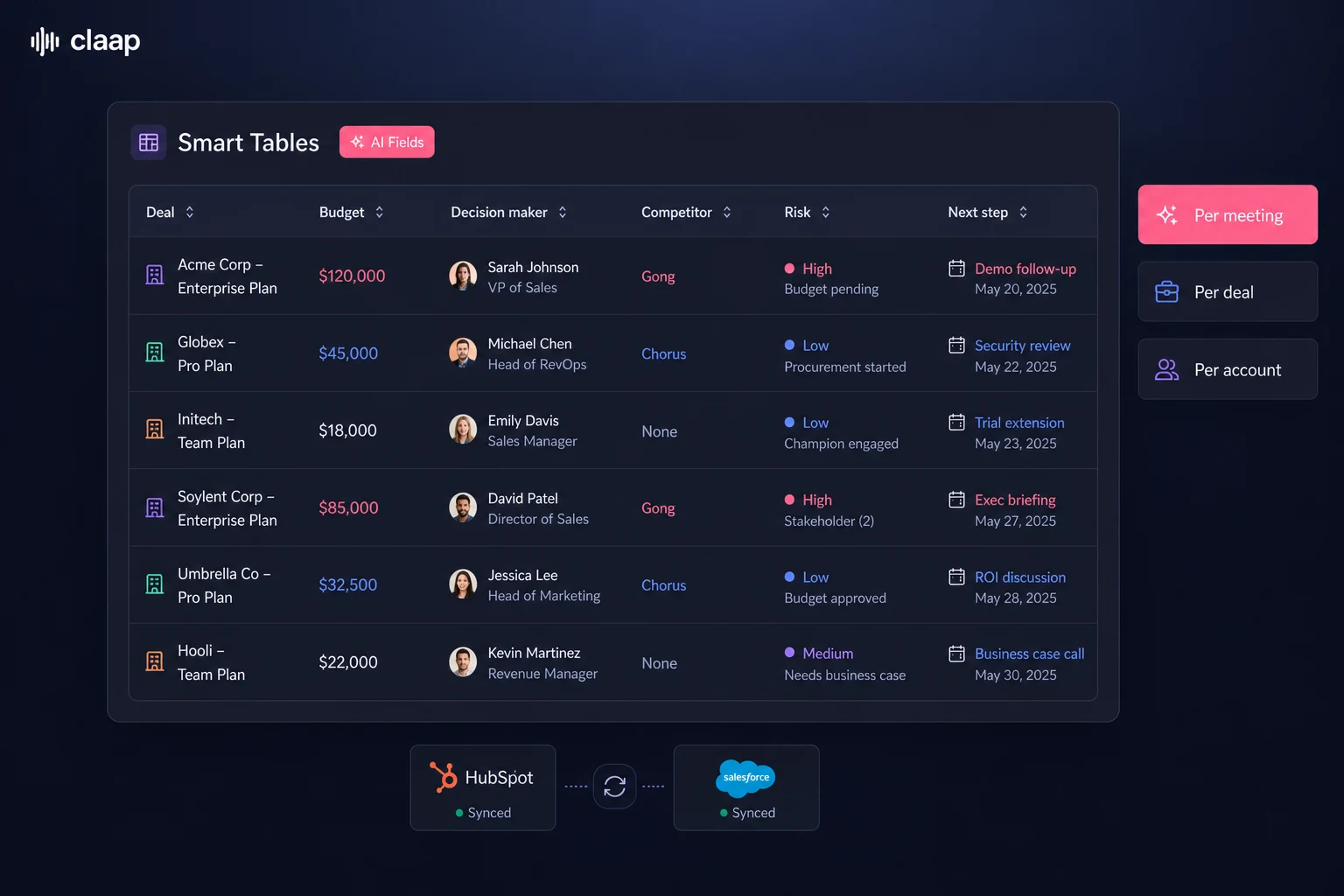Click the Globex building icon
Image resolution: width=1344 pixels, height=896 pixels.
[x=155, y=352]
